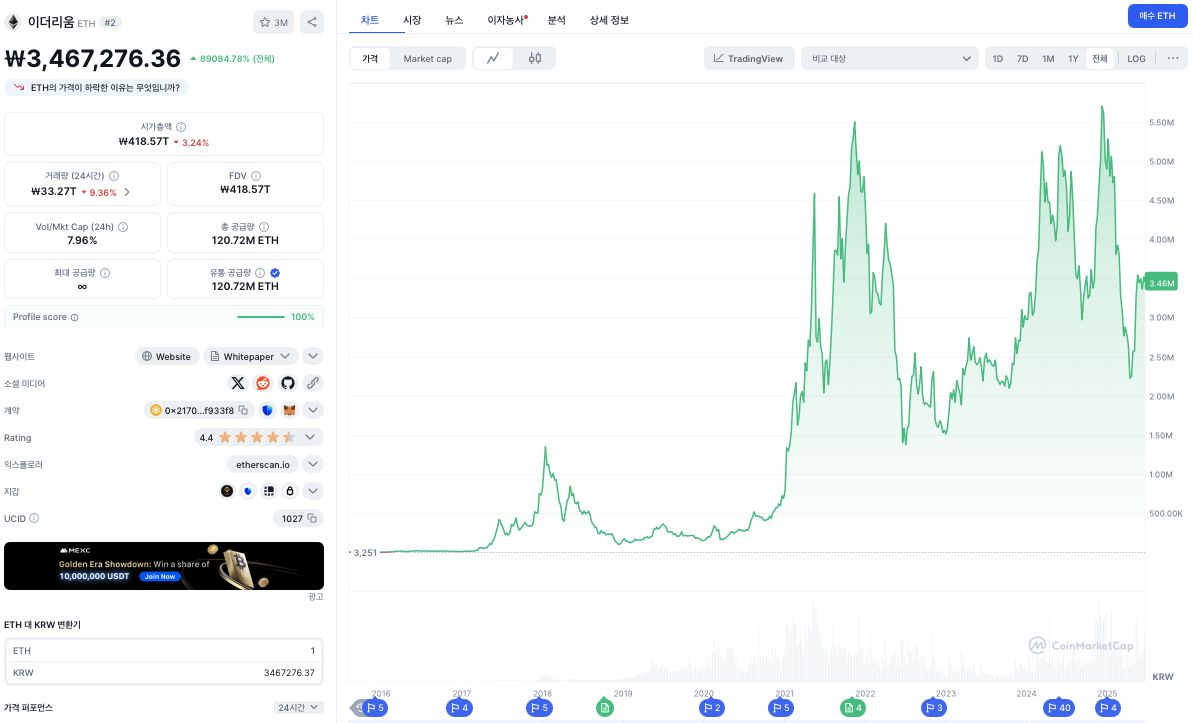Switch to the candlestick chart icon
Viewport: 1193px width, 723px height.
[x=535, y=59]
